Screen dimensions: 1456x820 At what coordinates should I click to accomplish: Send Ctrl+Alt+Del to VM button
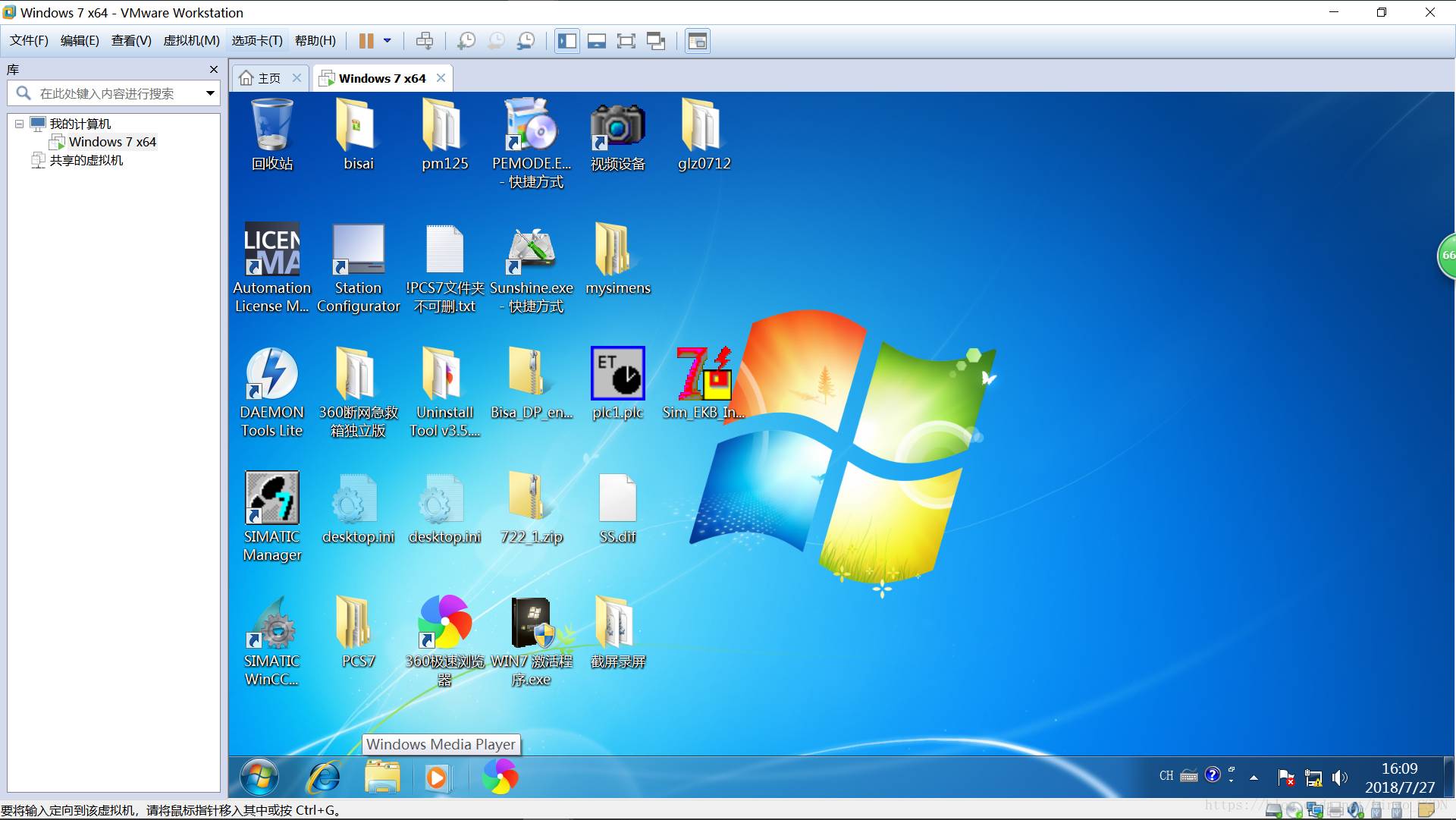coord(425,41)
